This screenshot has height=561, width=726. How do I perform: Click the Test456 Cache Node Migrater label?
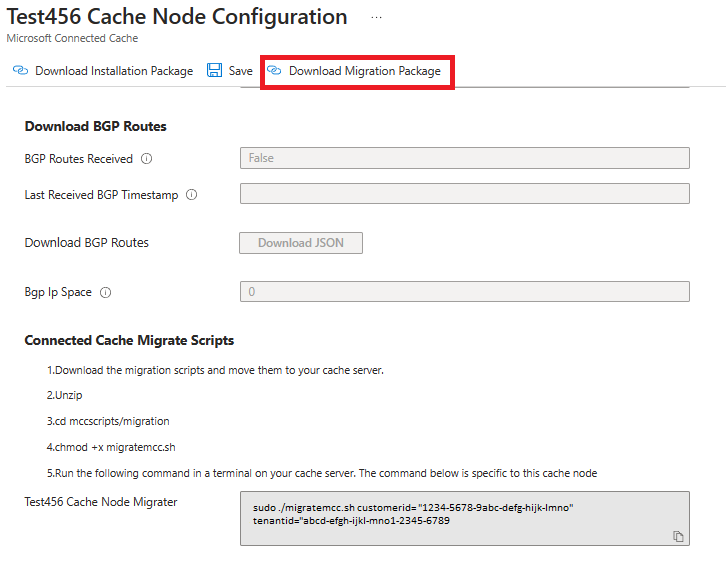tap(101, 501)
